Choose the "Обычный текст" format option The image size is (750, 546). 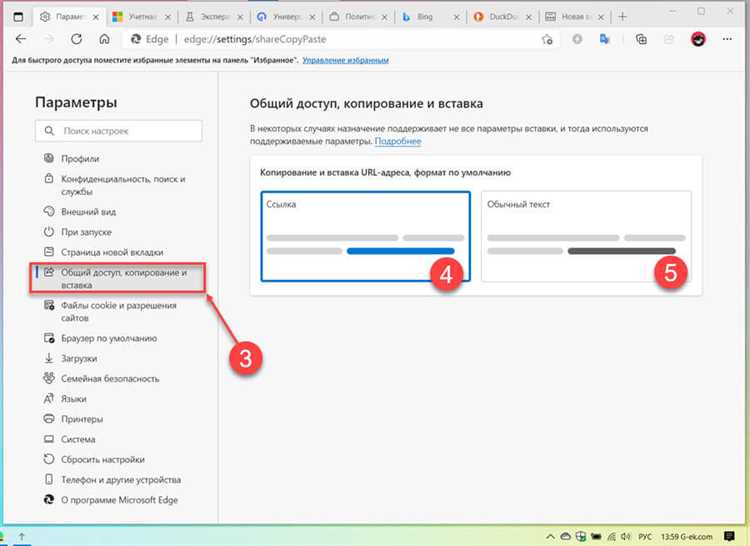point(585,236)
